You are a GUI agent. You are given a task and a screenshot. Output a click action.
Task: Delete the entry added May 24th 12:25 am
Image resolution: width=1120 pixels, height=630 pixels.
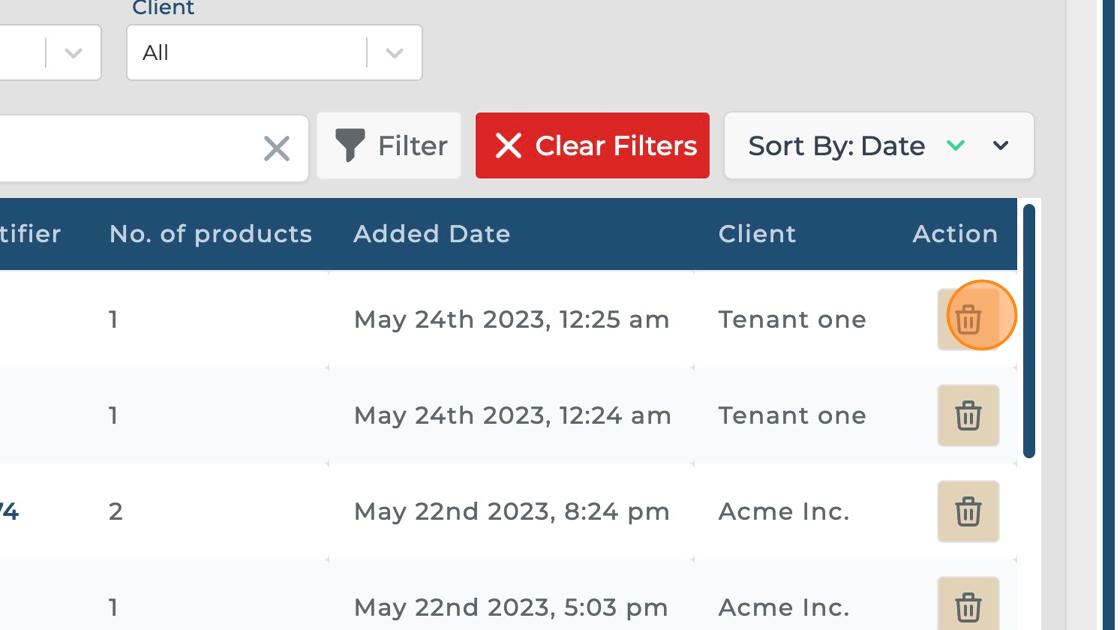tap(967, 320)
